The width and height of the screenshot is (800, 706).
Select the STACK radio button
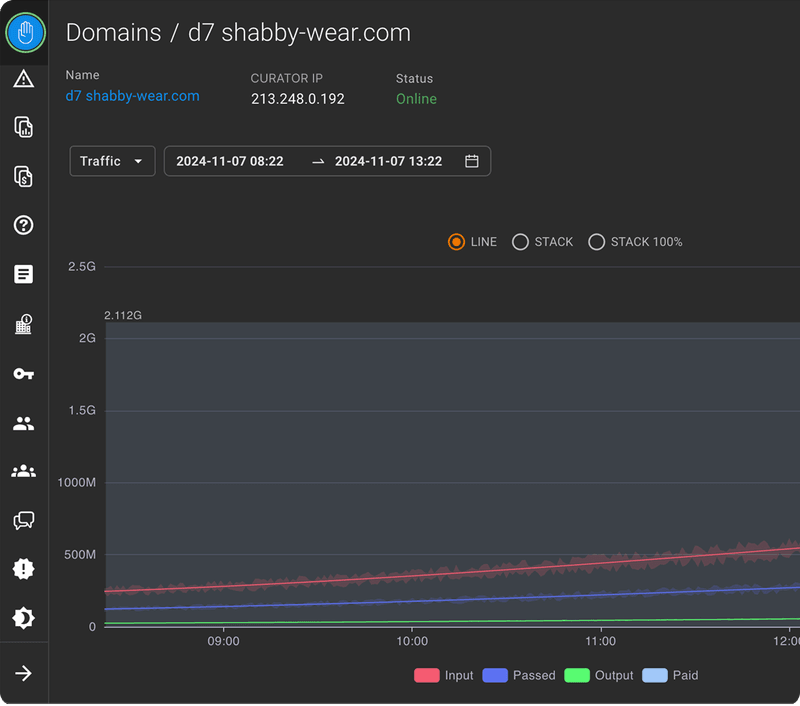(x=520, y=242)
